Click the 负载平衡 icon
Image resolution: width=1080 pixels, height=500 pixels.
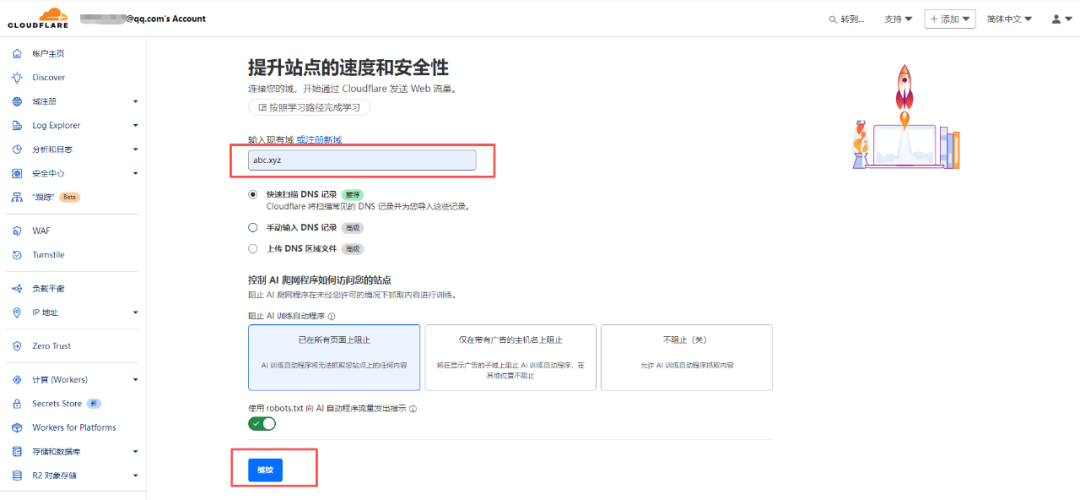tap(17, 289)
